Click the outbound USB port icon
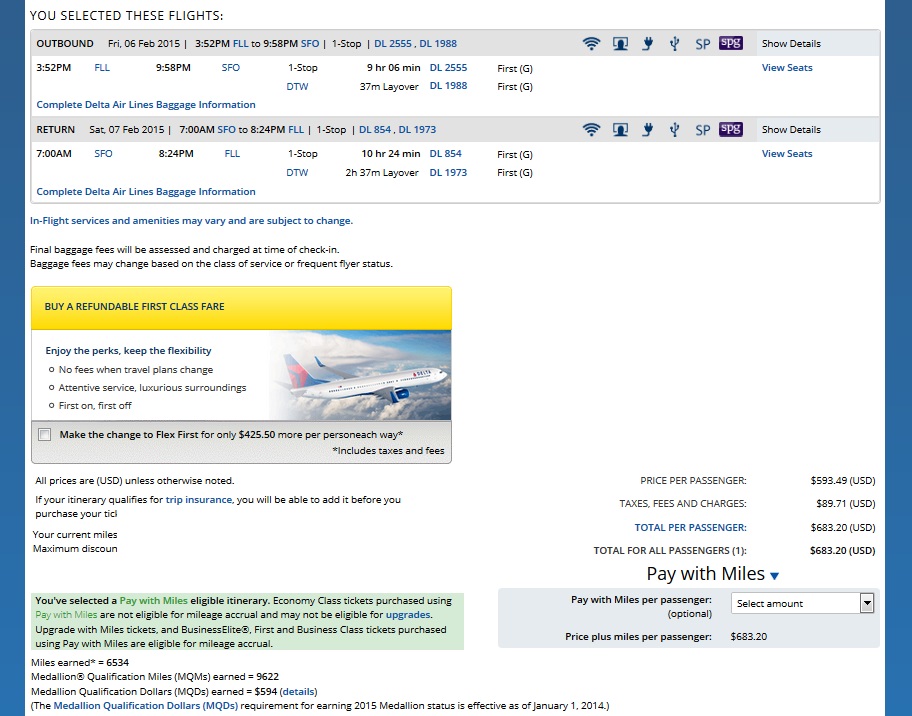The height and width of the screenshot is (716, 912). point(675,44)
